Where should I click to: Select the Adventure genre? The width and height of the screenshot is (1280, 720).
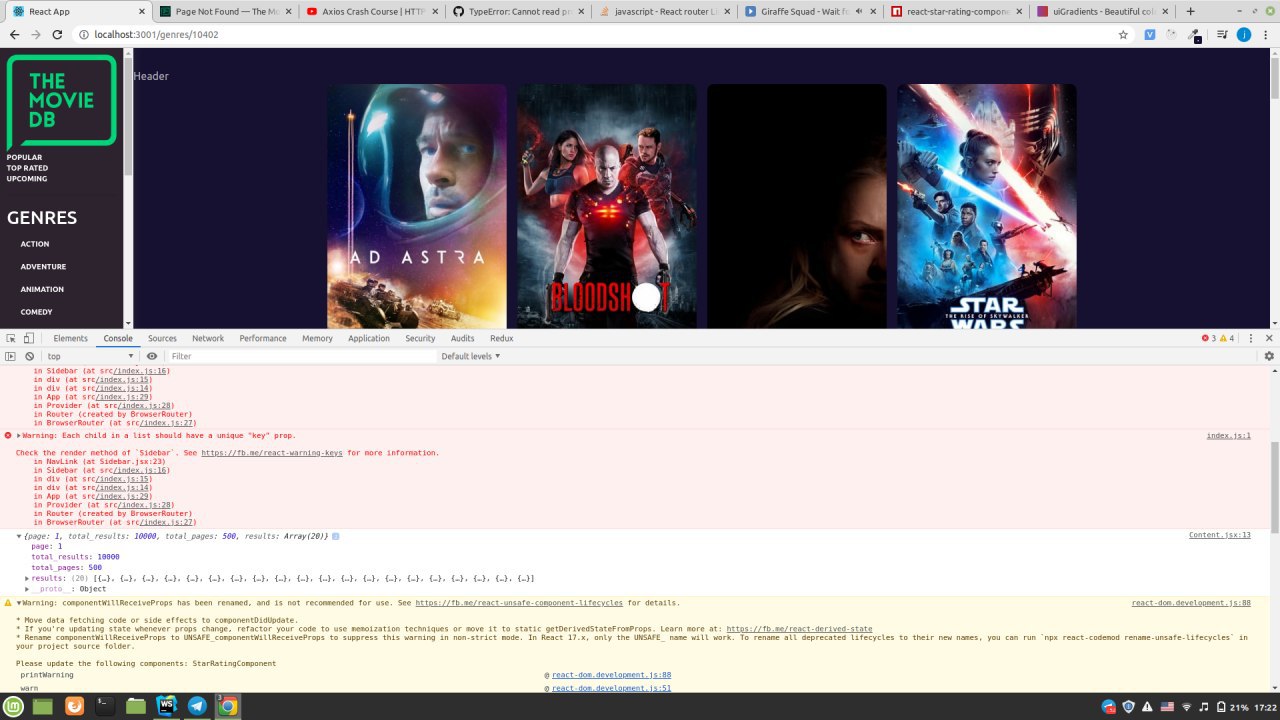click(43, 267)
